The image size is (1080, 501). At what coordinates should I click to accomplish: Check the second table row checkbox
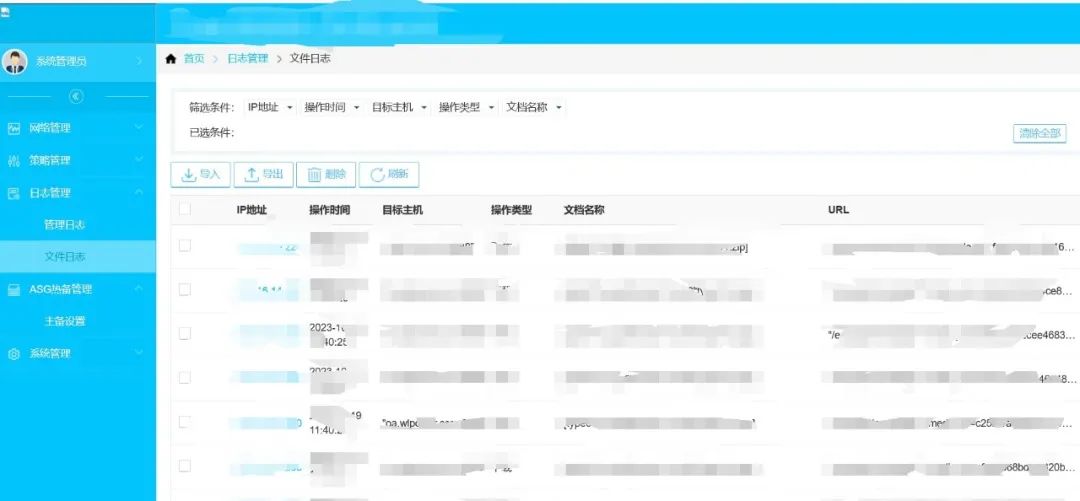point(185,289)
